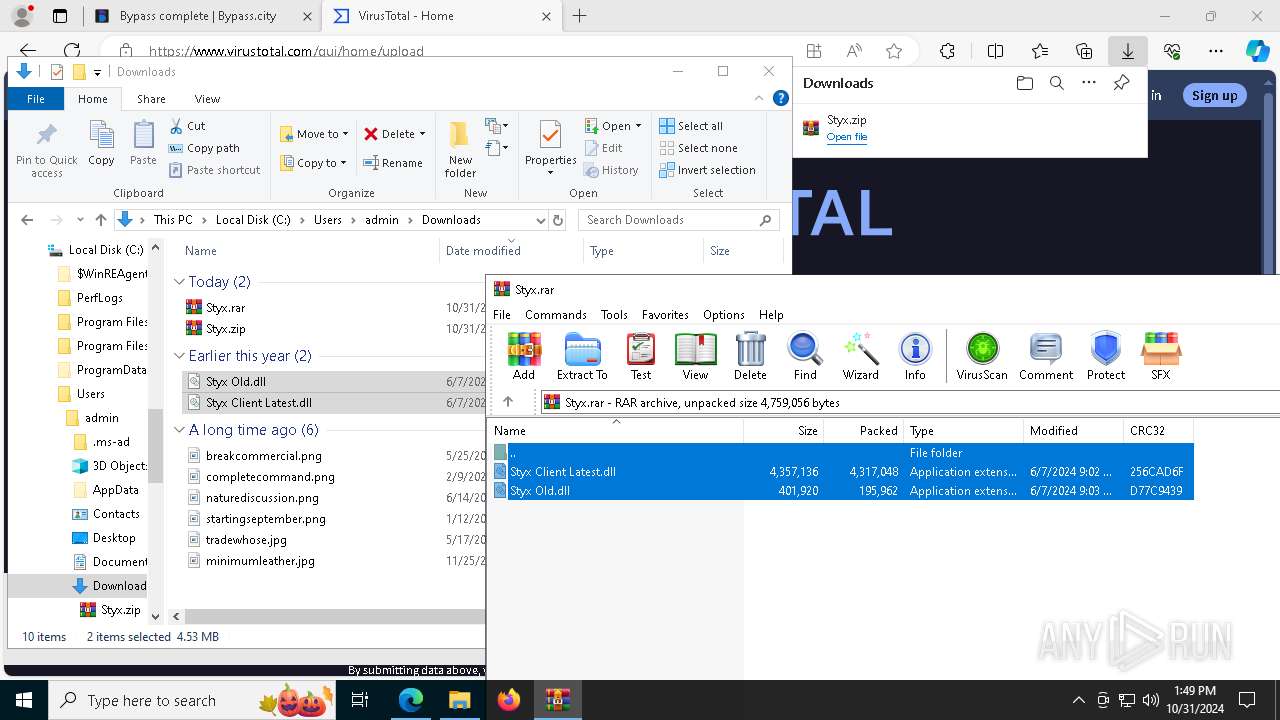Click the Search Downloads field
This screenshot has width=1280, height=720.
pyautogui.click(x=680, y=220)
